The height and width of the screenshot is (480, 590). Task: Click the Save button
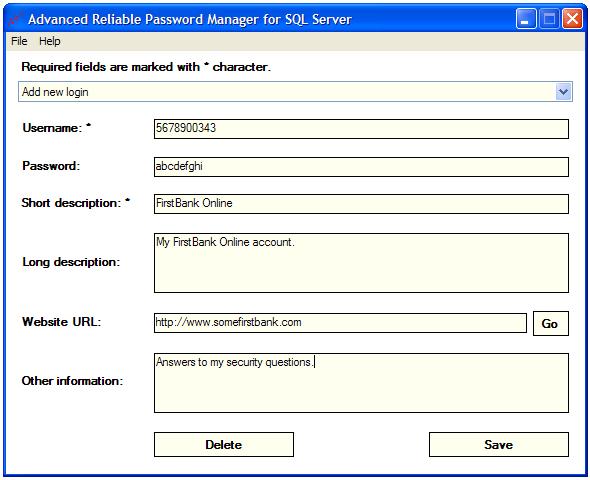coord(499,444)
